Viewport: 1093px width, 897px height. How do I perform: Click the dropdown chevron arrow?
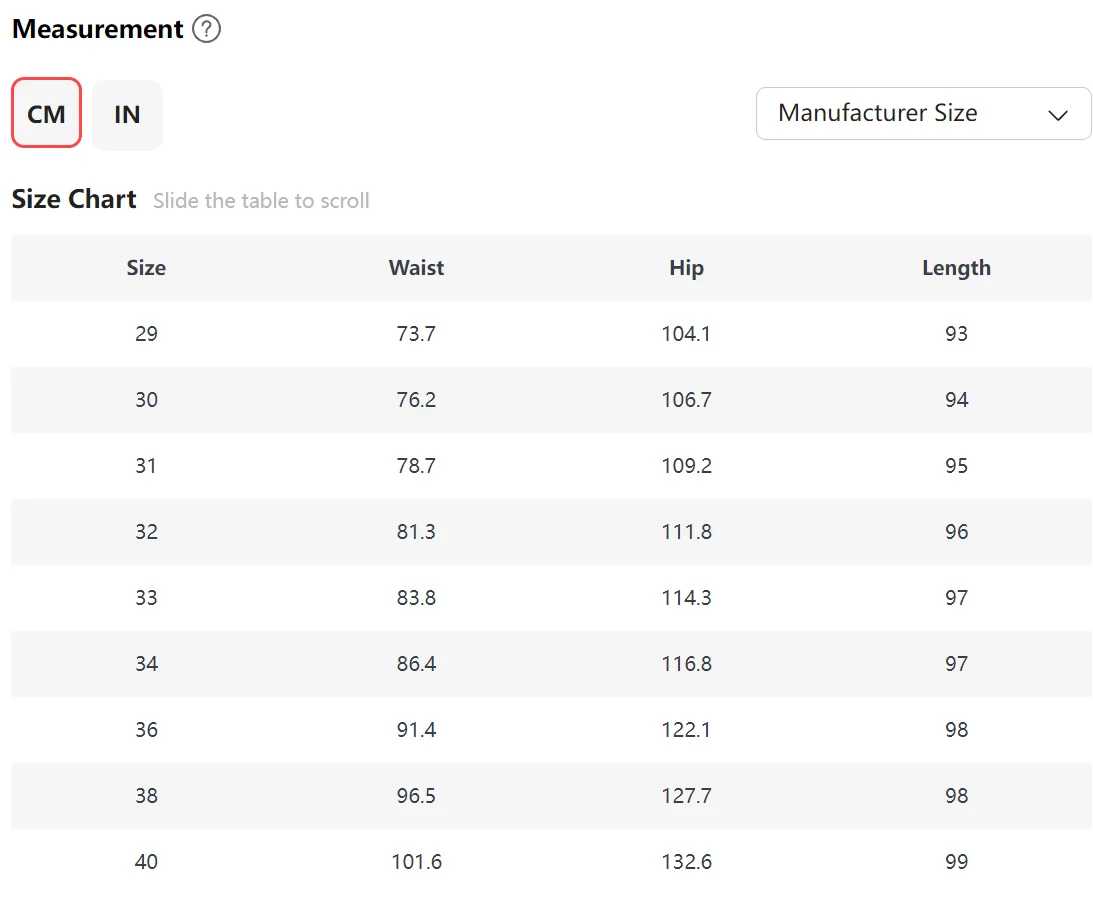click(1057, 114)
